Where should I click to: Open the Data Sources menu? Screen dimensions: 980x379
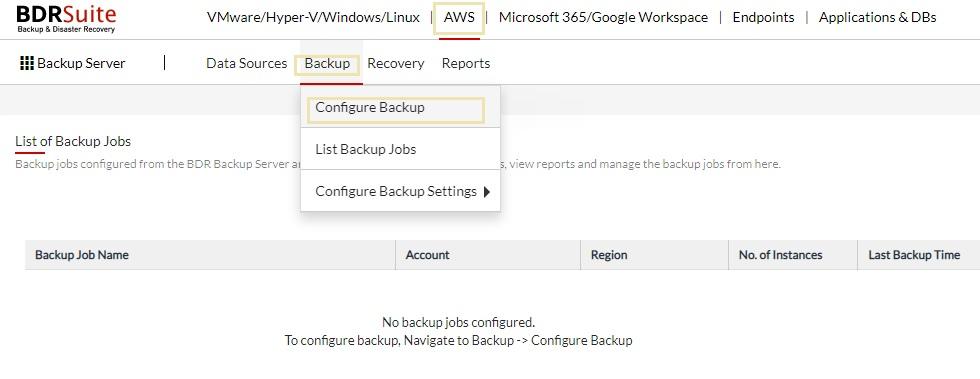246,63
